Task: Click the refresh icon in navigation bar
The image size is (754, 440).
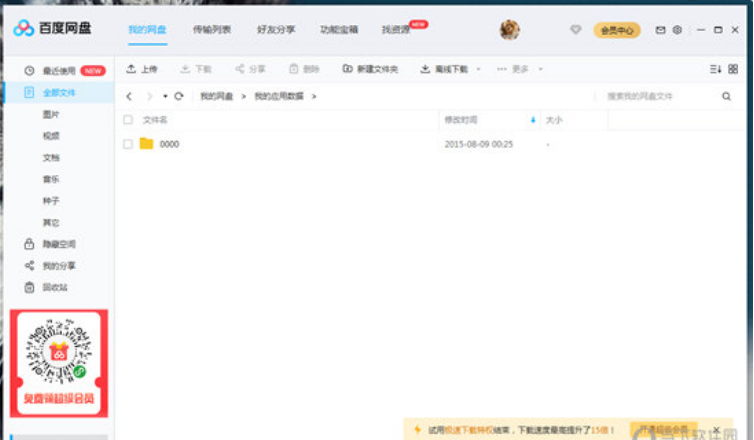Action: (x=179, y=96)
